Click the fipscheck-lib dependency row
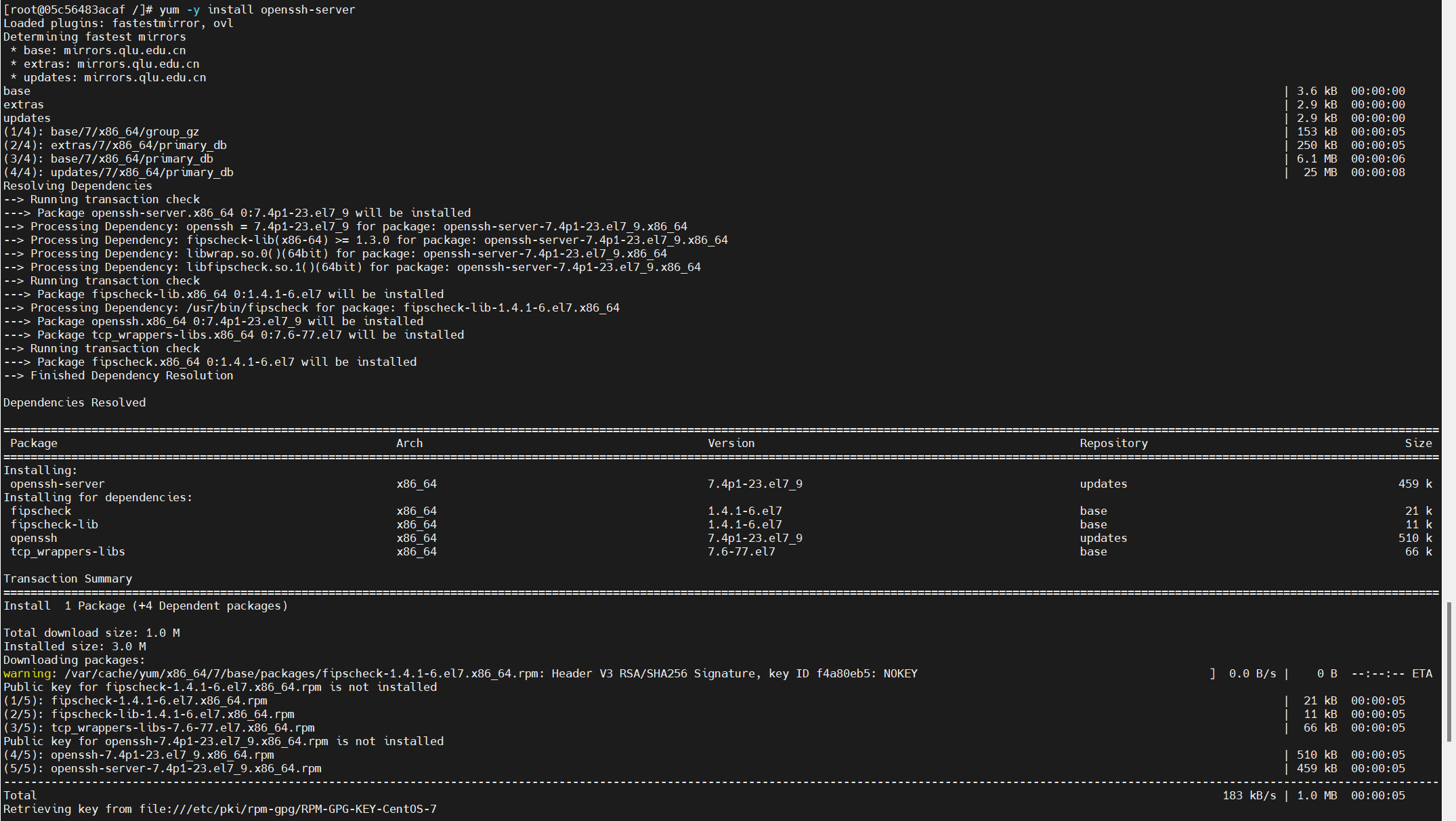 [x=53, y=524]
